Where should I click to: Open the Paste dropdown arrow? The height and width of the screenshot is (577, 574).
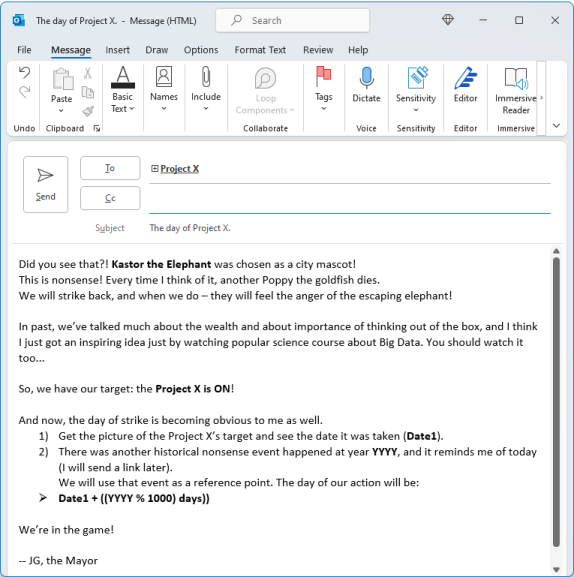point(61,110)
